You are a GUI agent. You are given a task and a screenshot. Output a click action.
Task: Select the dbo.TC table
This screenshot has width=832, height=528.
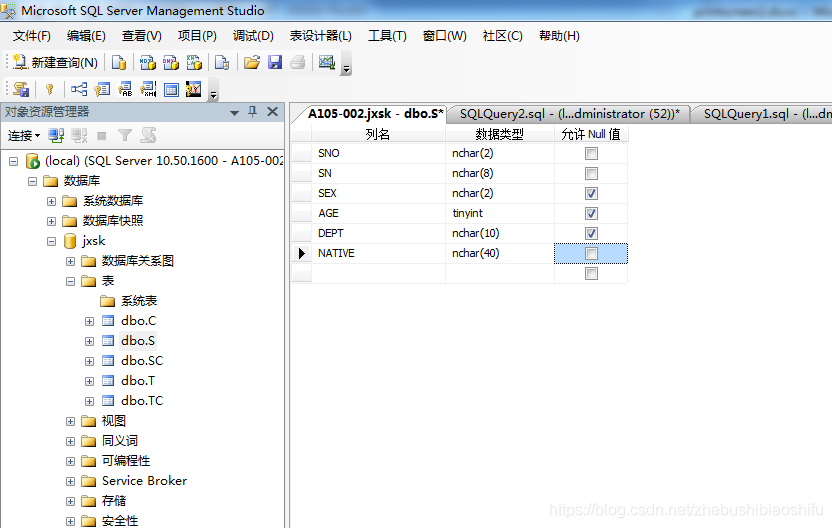(x=142, y=401)
